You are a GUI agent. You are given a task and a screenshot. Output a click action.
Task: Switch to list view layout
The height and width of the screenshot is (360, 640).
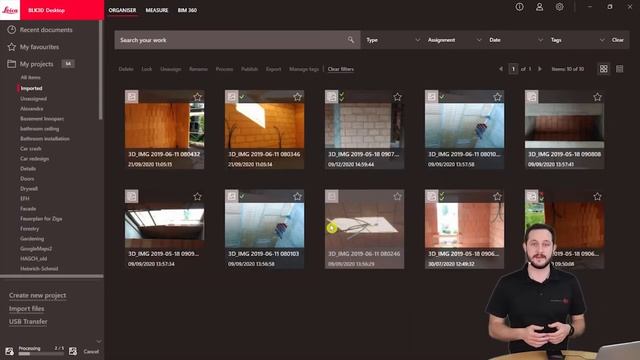click(x=619, y=69)
